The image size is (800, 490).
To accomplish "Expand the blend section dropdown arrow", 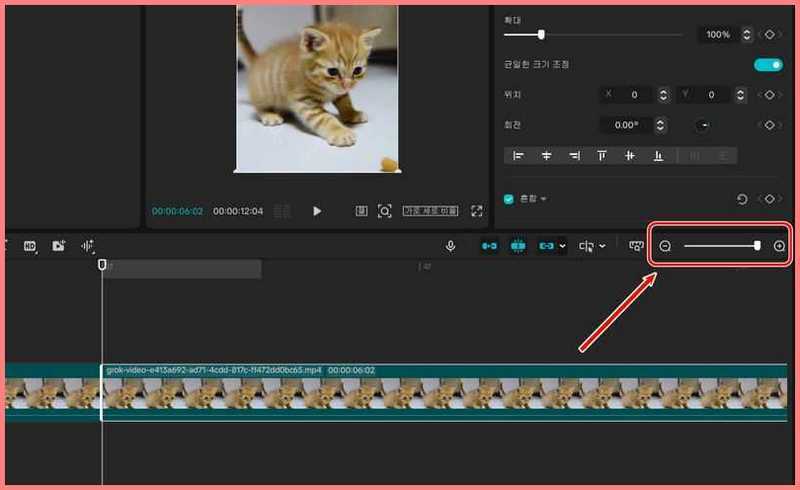I will [544, 199].
